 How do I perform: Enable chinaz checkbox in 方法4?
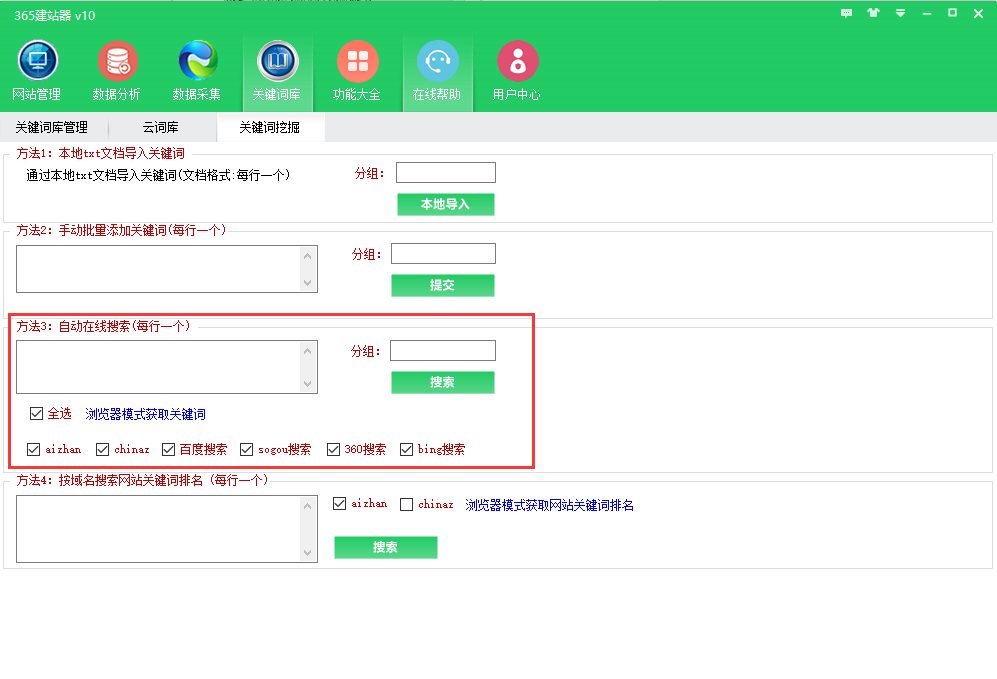pos(406,504)
